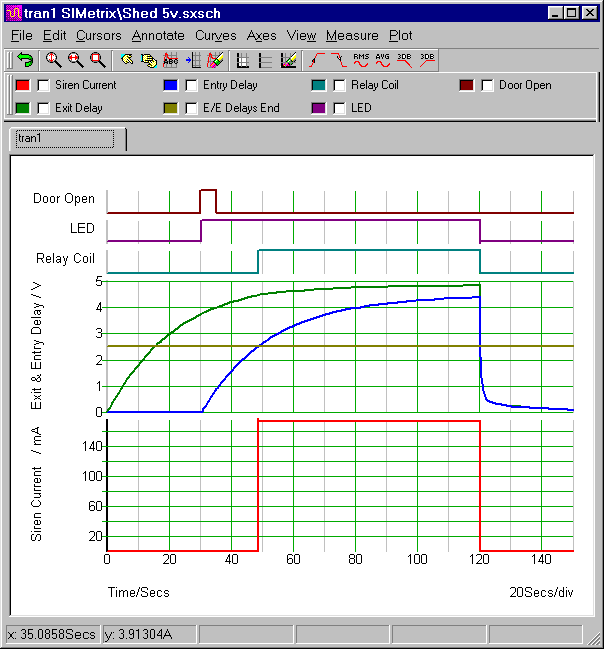Image resolution: width=604 pixels, height=649 pixels.
Task: Click the green Exit Delay color swatch
Action: (x=23, y=108)
